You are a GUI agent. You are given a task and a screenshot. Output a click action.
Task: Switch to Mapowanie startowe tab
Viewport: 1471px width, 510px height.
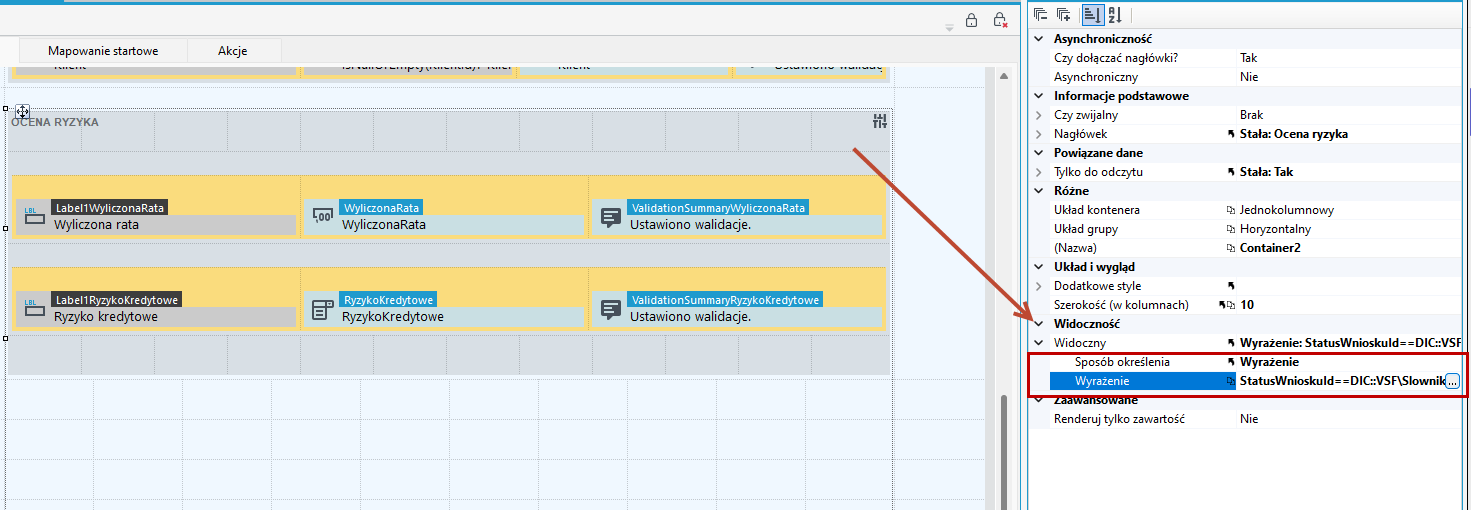click(x=103, y=51)
